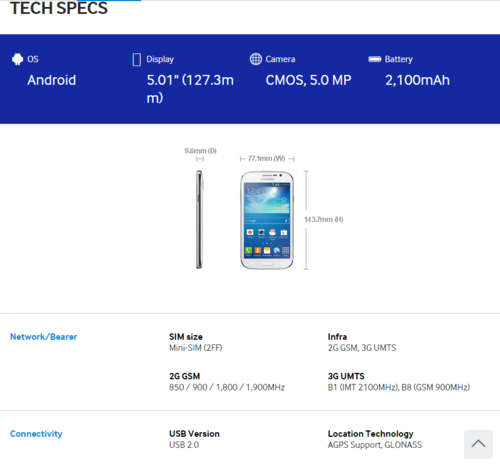Image resolution: width=500 pixels, height=467 pixels.
Task: Select the phone side-view image
Action: (199, 219)
